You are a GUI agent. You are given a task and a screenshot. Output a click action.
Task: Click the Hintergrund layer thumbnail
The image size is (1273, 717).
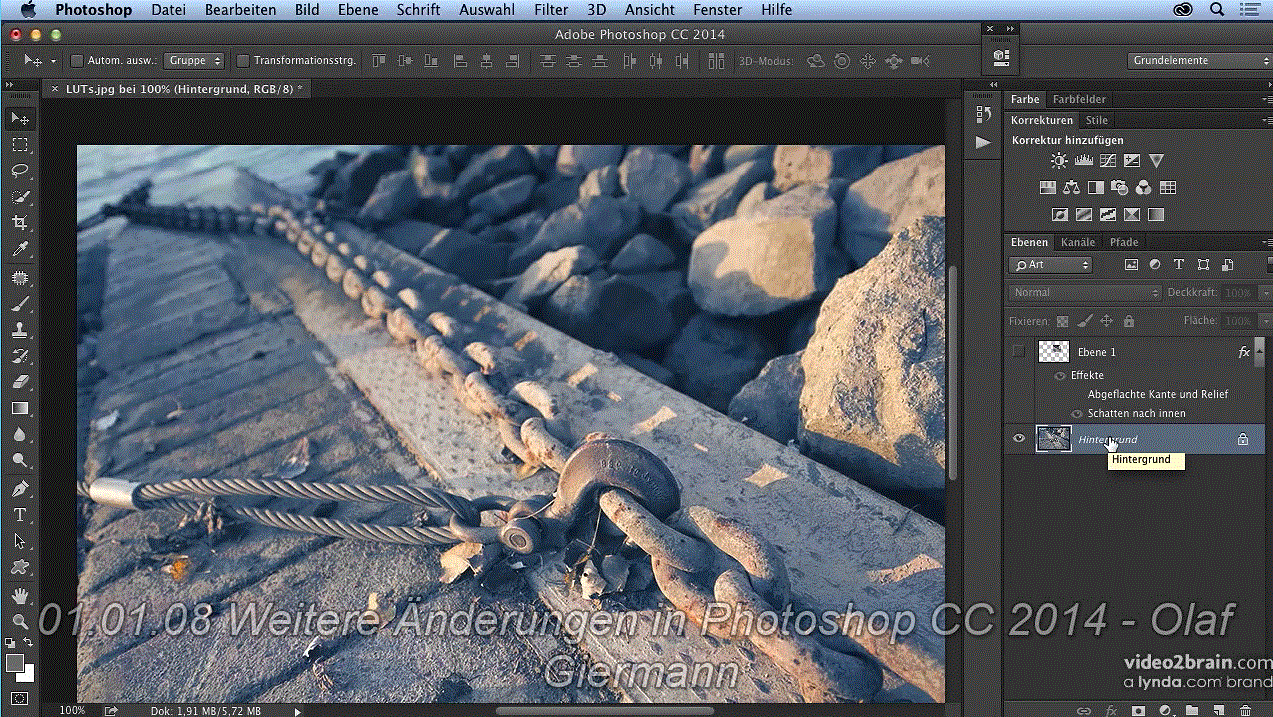coord(1054,438)
